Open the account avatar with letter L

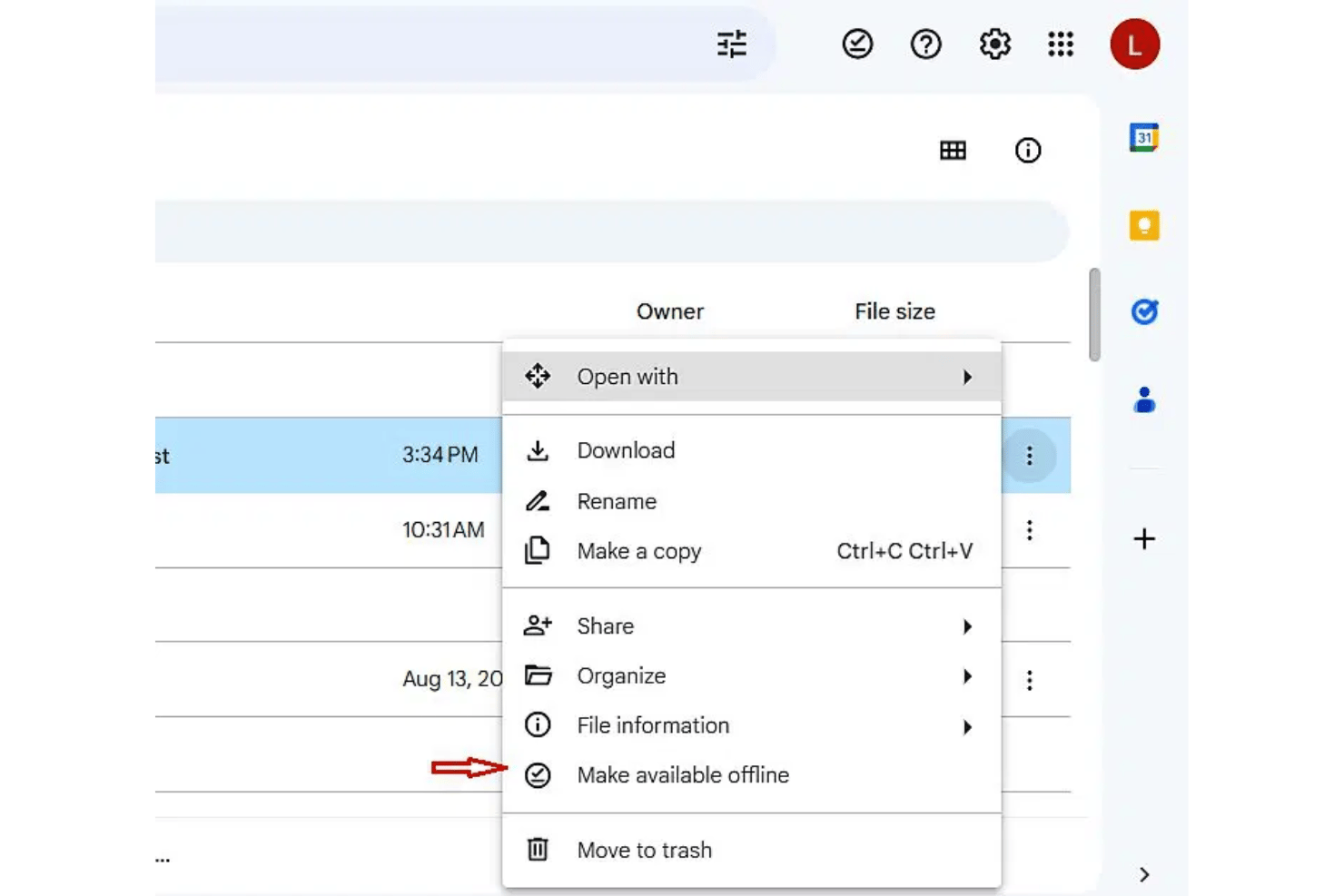(x=1134, y=44)
